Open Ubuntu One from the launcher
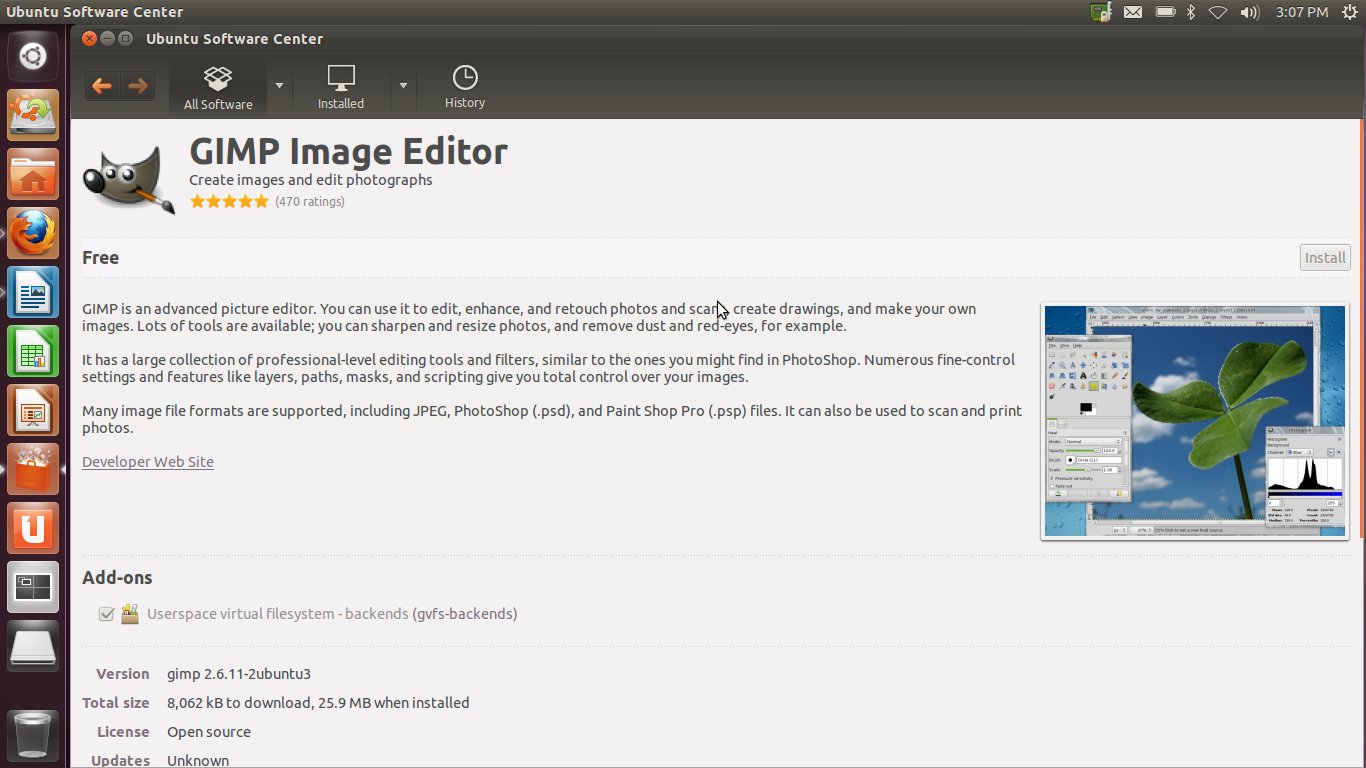The width and height of the screenshot is (1366, 768). (x=33, y=528)
